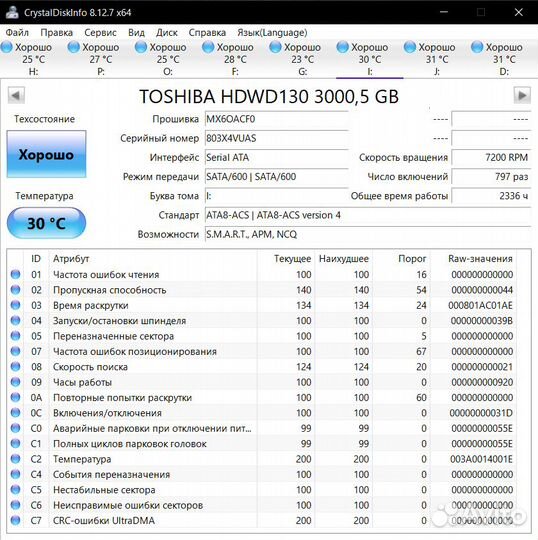Open the Файл menu

[17, 33]
